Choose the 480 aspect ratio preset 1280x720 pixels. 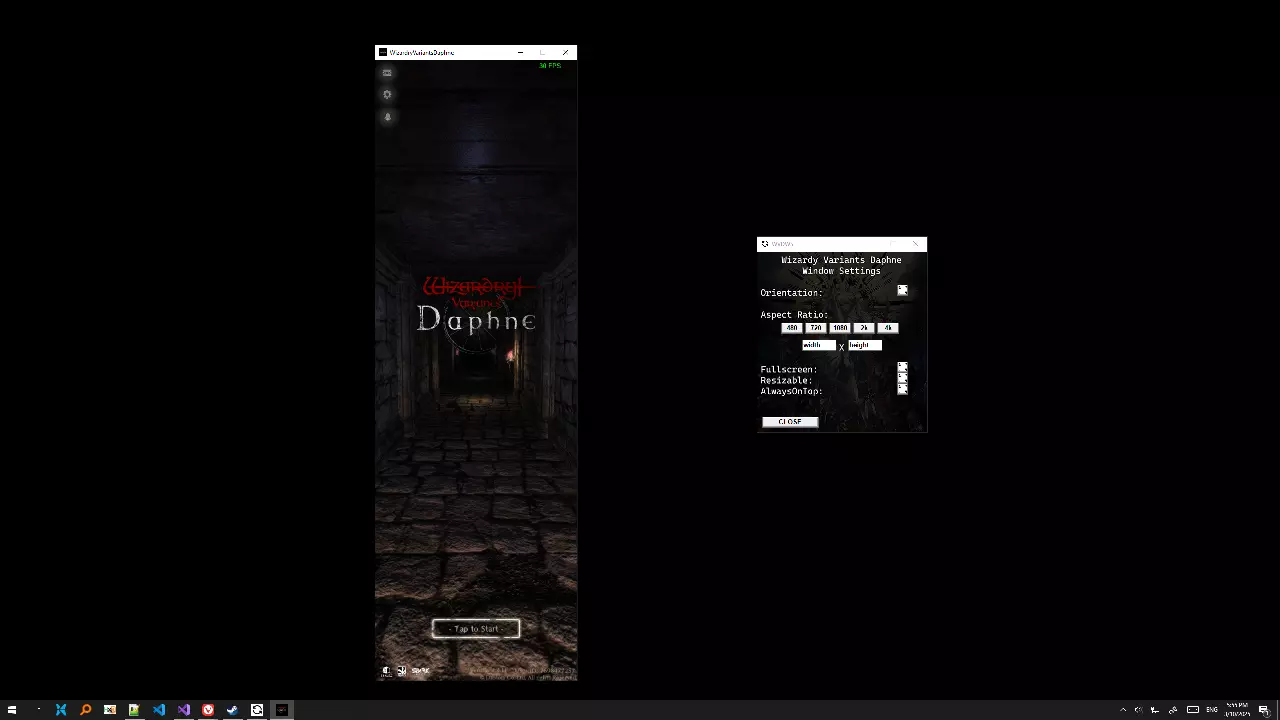792,328
